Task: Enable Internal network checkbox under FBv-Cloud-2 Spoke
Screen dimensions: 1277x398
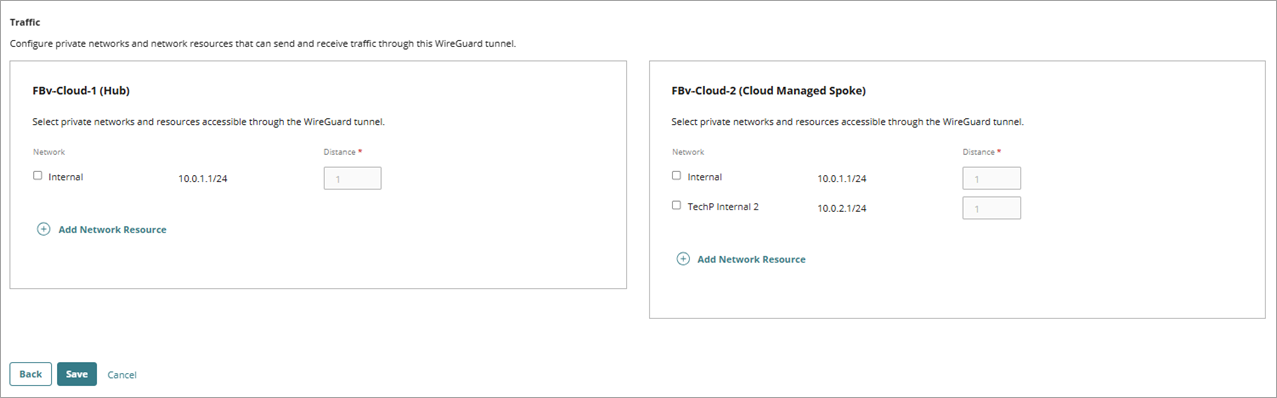Action: (x=676, y=176)
